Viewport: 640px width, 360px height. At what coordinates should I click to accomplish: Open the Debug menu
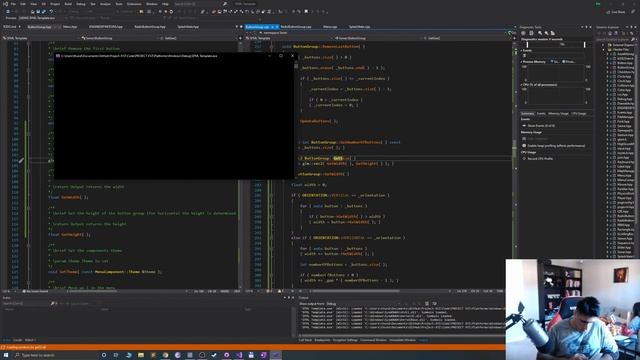80,4
